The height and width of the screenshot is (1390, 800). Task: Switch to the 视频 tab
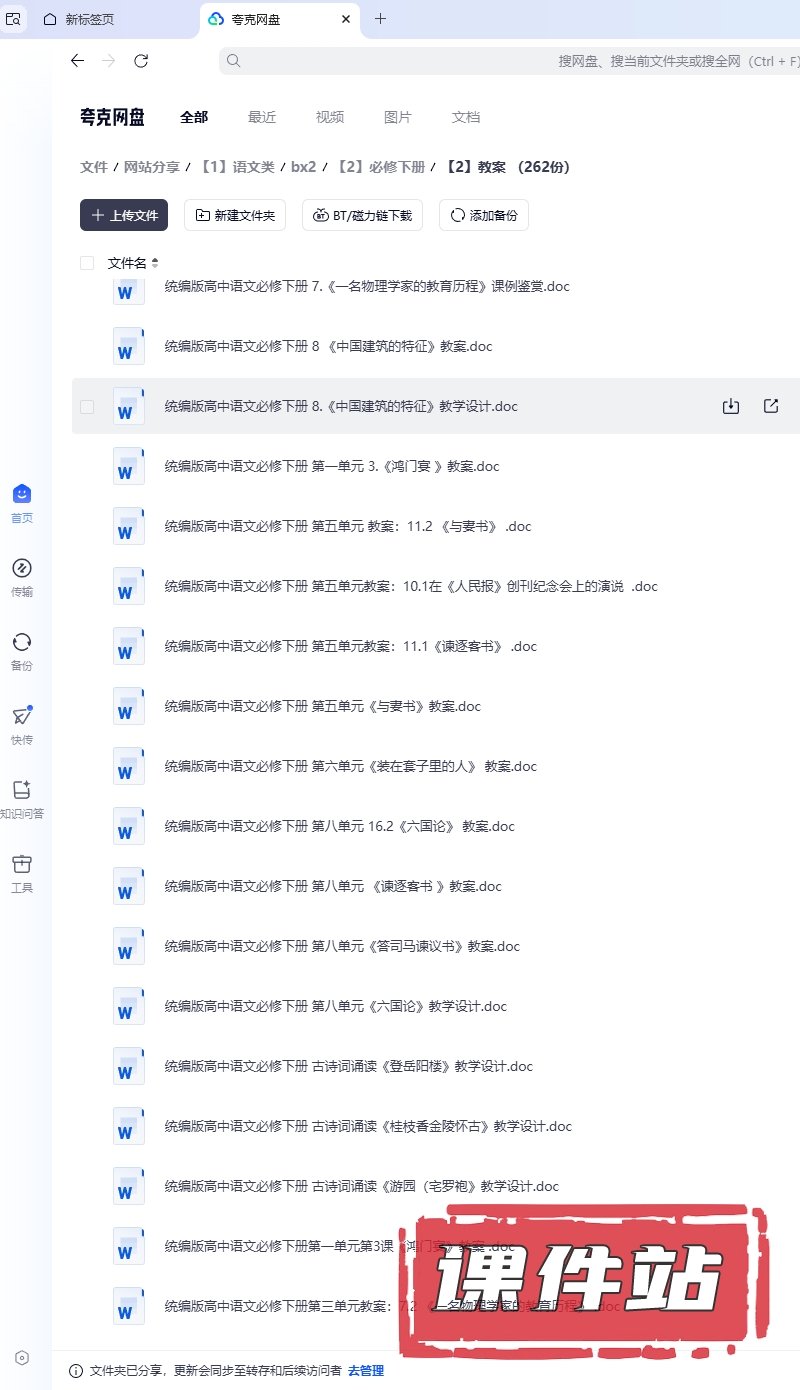330,117
